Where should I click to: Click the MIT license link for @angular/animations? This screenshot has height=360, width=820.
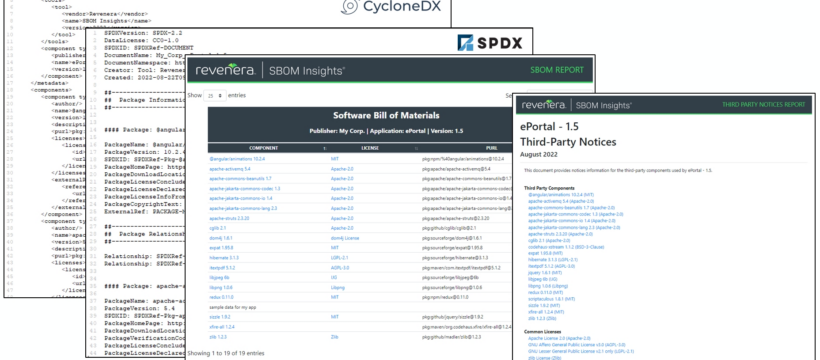pyautogui.click(x=335, y=158)
